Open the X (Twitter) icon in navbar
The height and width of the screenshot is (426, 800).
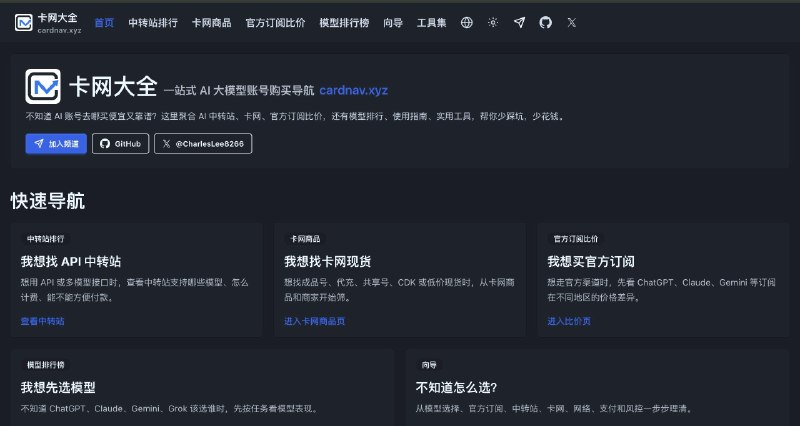click(572, 22)
